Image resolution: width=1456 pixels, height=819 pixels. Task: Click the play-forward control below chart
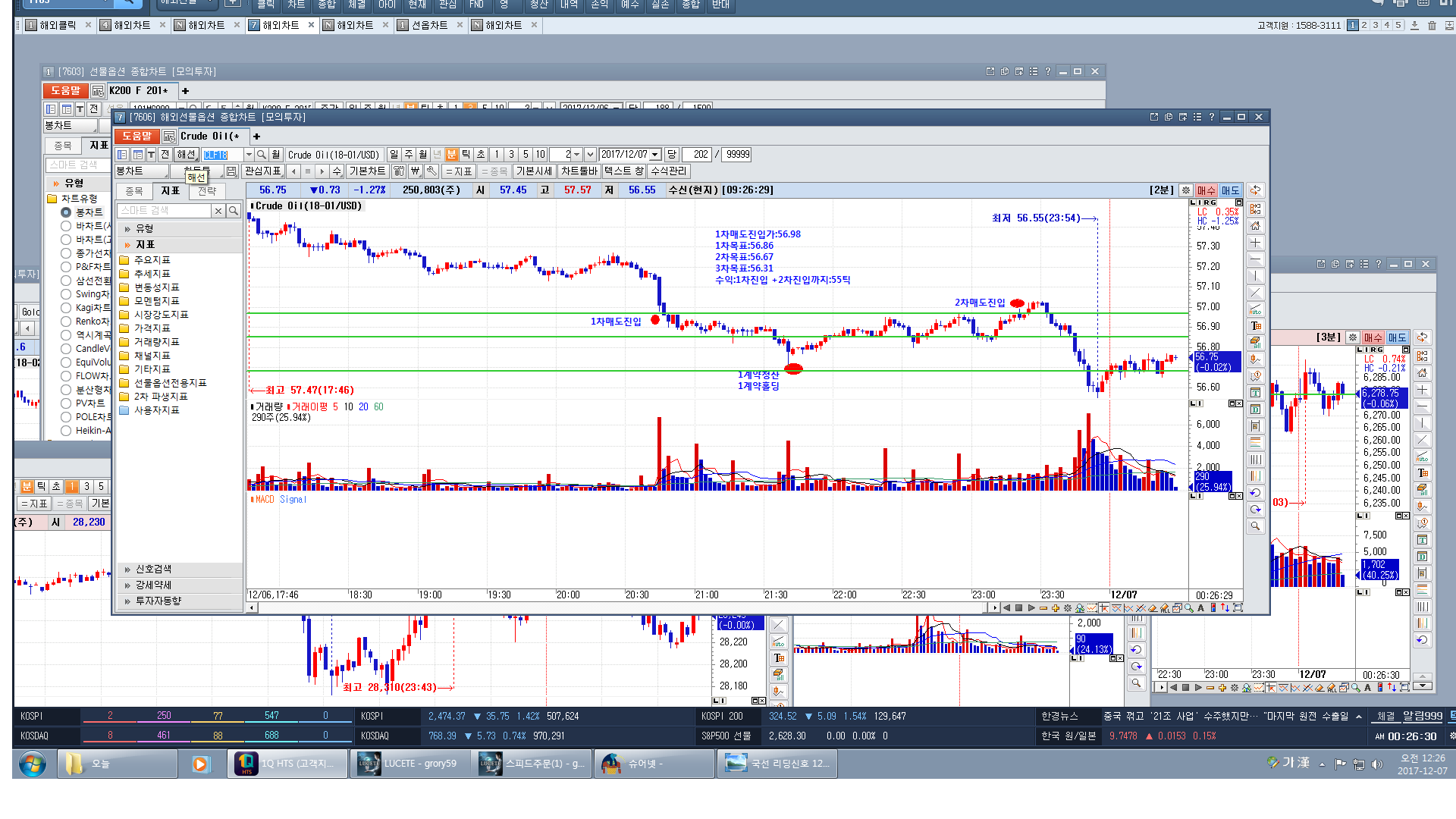click(x=1031, y=608)
